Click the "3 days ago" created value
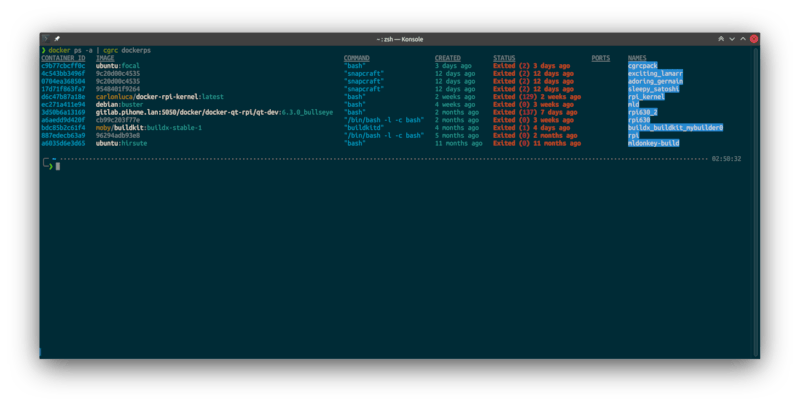 (x=453, y=66)
